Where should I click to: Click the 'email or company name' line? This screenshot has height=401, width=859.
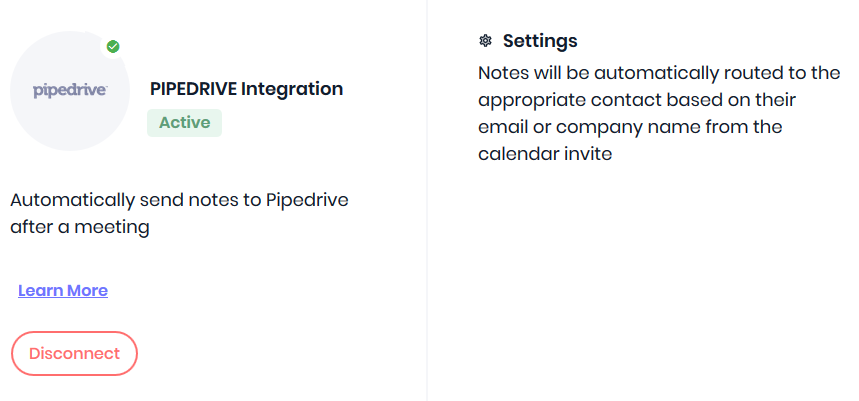(x=630, y=127)
